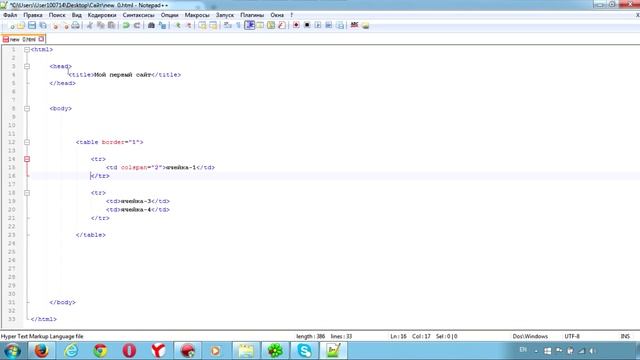The image size is (640, 360).
Task: Open the Поиск menu
Action: pyautogui.click(x=57, y=15)
